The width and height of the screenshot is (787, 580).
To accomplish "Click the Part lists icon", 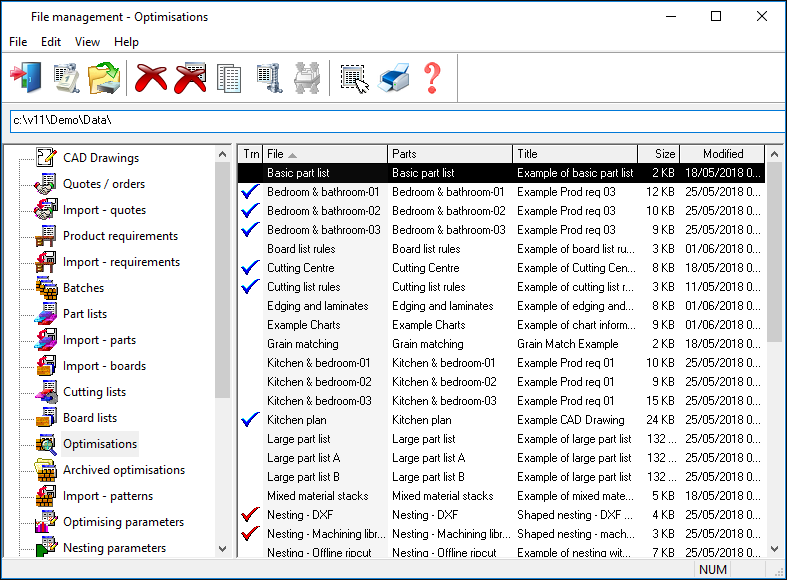I will [x=46, y=314].
